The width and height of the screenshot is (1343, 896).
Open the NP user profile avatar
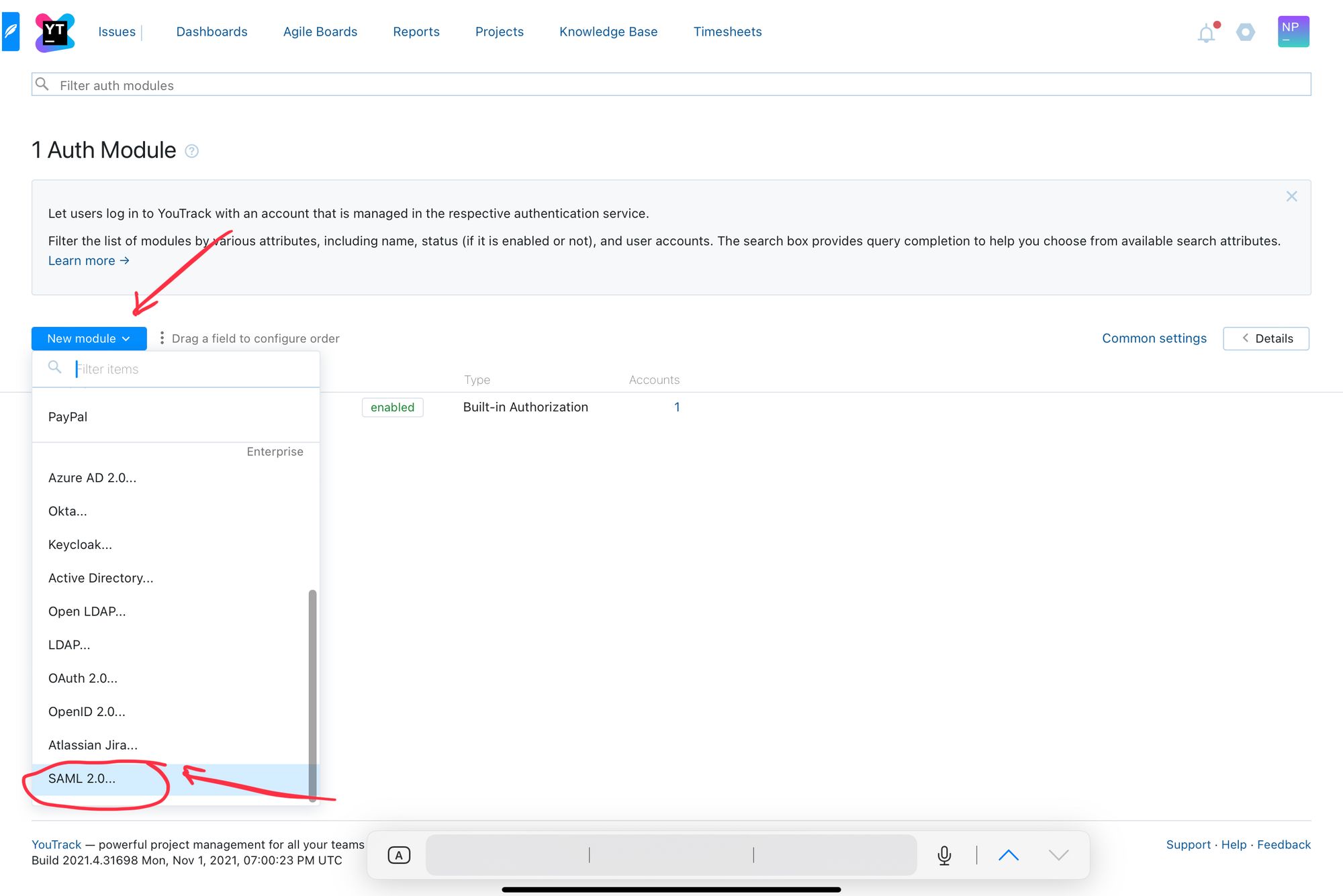tap(1293, 32)
